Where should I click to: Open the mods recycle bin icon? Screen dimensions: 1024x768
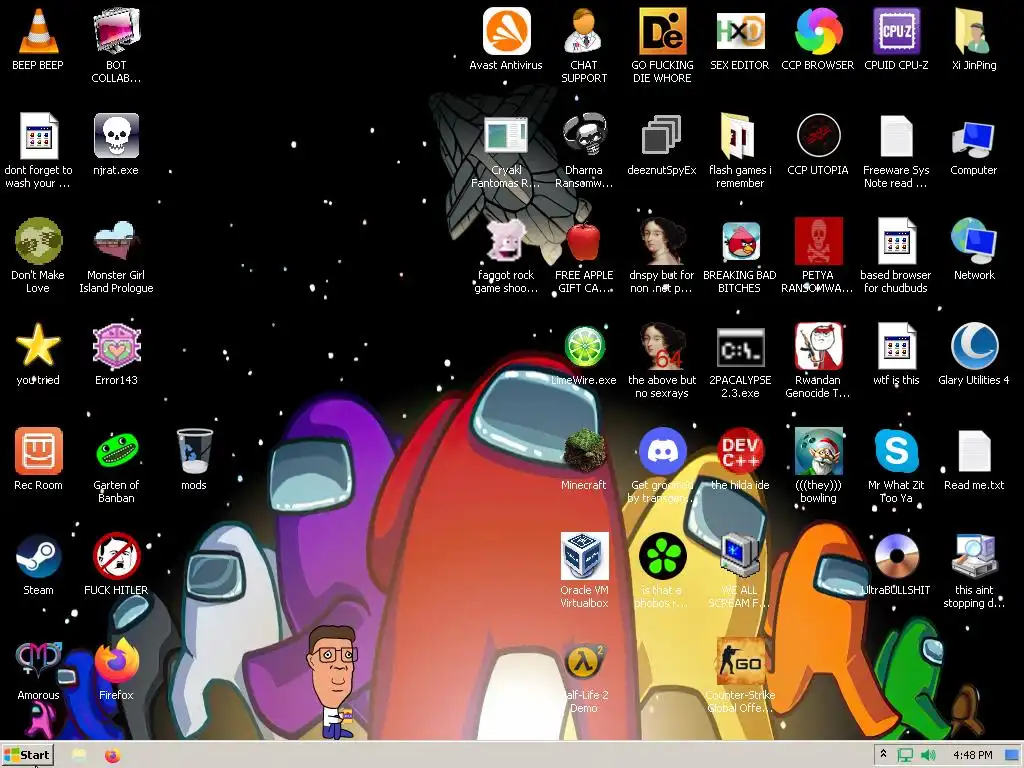(194, 451)
